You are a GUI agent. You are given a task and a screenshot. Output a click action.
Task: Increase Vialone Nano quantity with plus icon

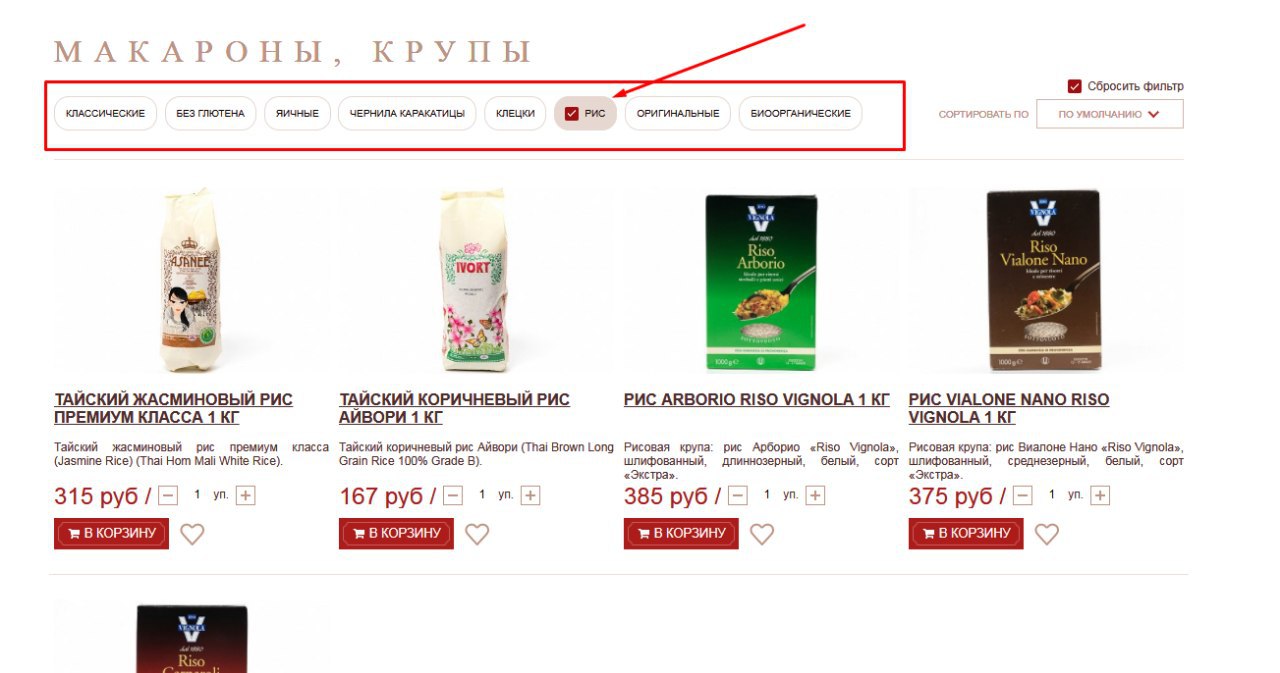click(1100, 495)
